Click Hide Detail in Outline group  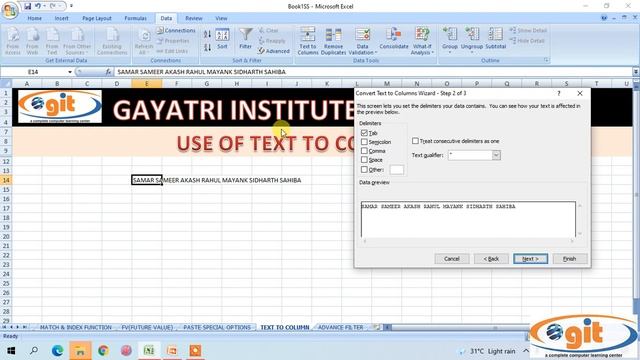pos(527,41)
